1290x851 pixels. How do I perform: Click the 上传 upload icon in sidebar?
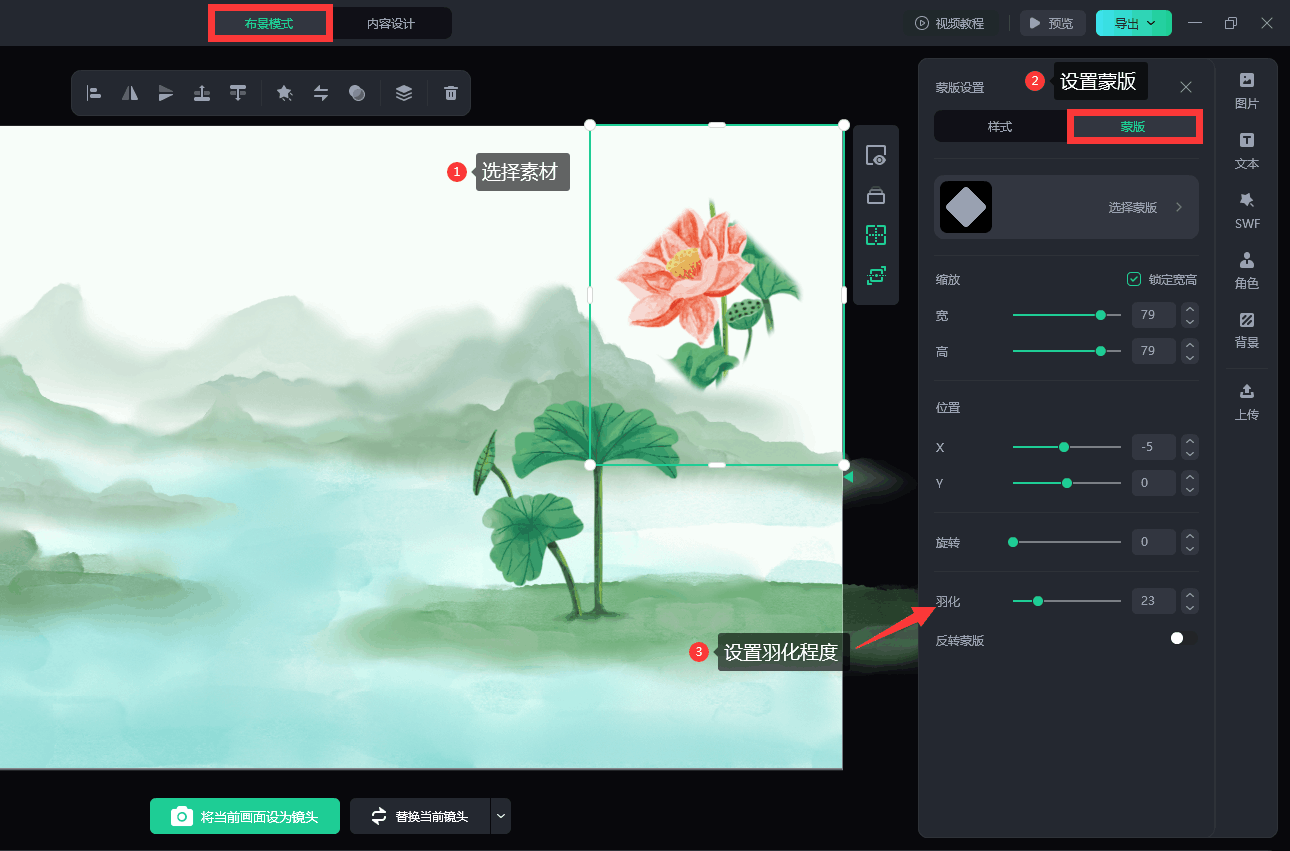1246,400
